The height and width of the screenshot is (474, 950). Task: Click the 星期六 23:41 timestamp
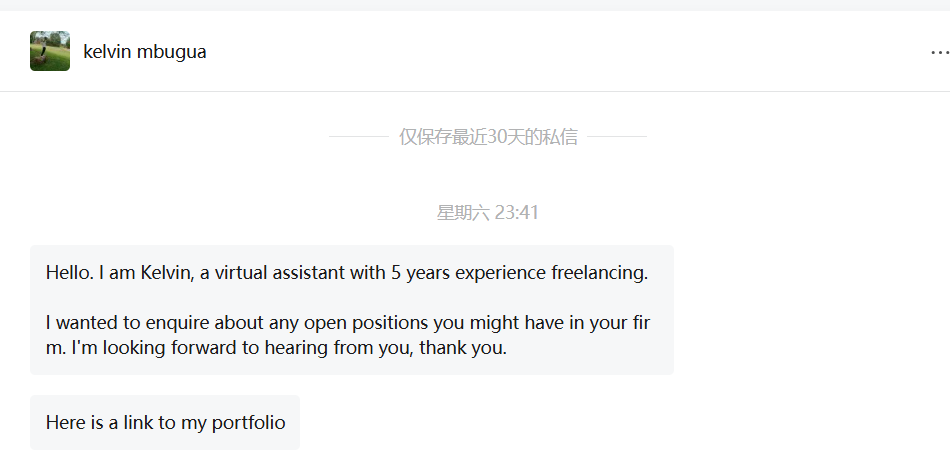pyautogui.click(x=488, y=212)
